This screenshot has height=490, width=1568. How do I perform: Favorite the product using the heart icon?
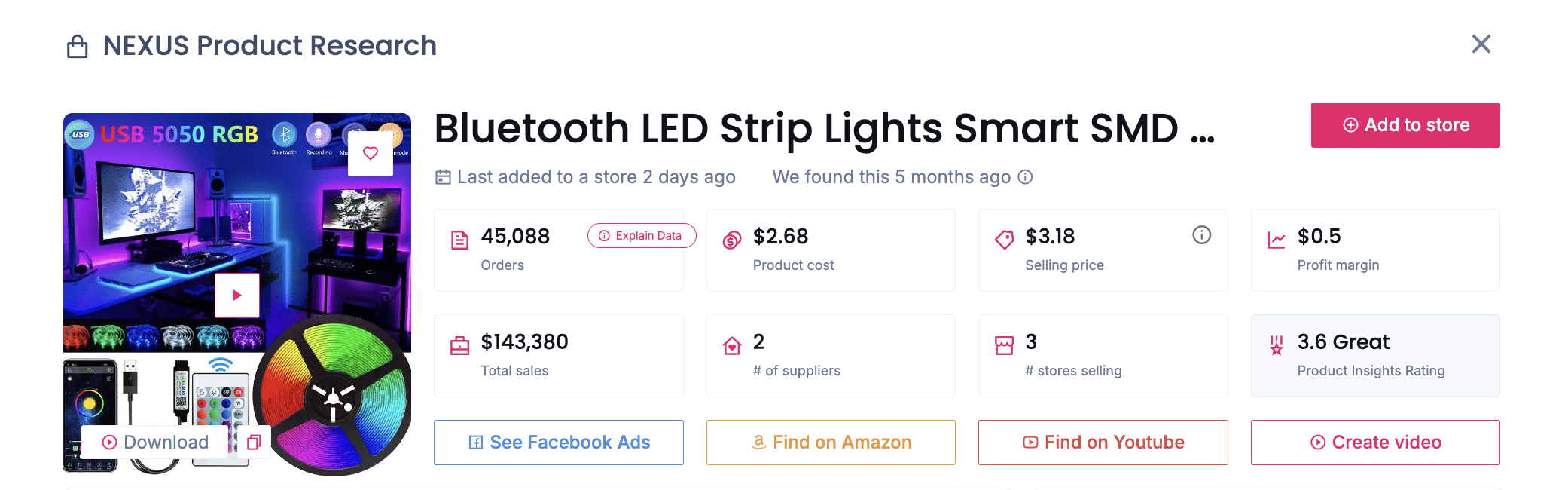(x=371, y=152)
